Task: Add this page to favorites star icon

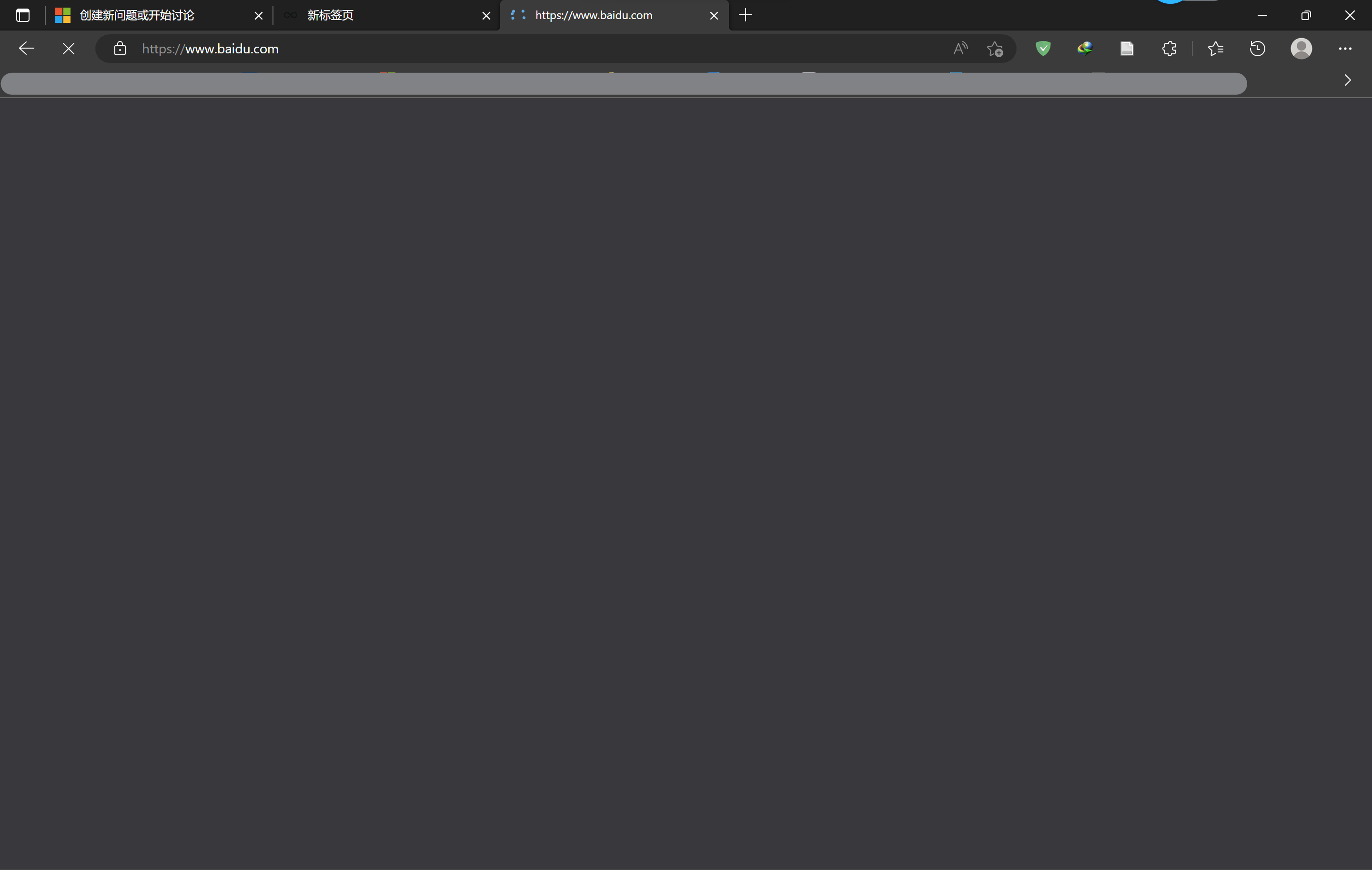Action: pos(995,49)
